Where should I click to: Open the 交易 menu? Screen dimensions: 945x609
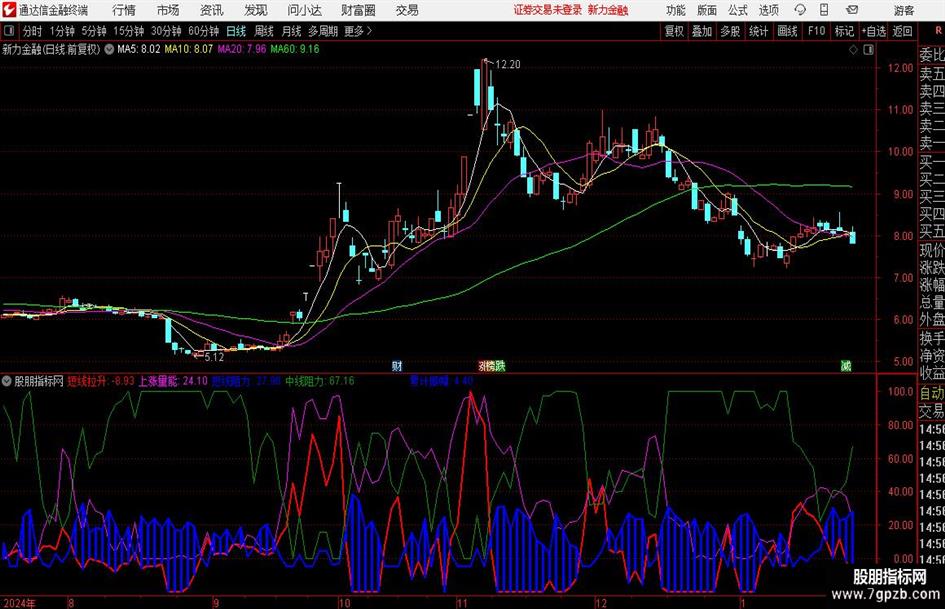[407, 10]
